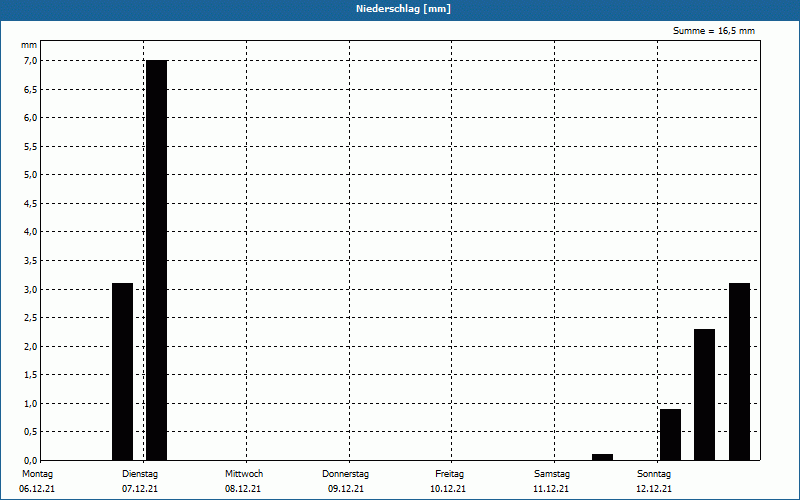Click the y-axis value '3,5'
The height and width of the screenshot is (500, 800).
(30, 261)
